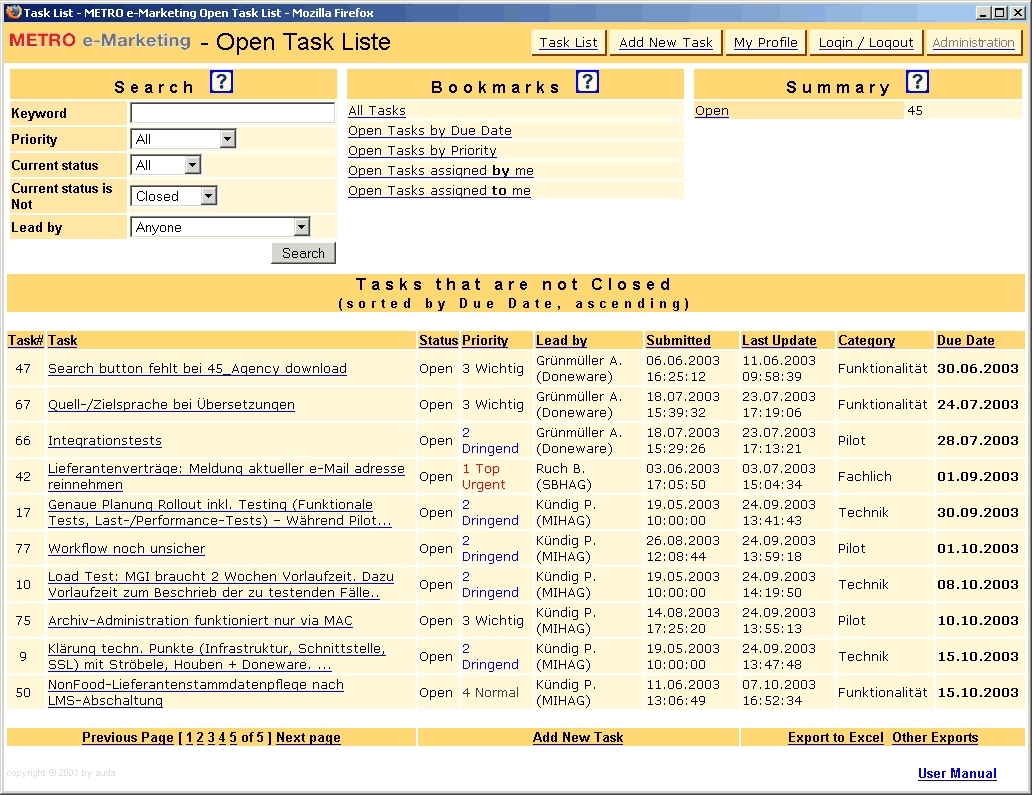This screenshot has width=1032, height=795.
Task: Open the Priority dropdown
Action: (184, 139)
